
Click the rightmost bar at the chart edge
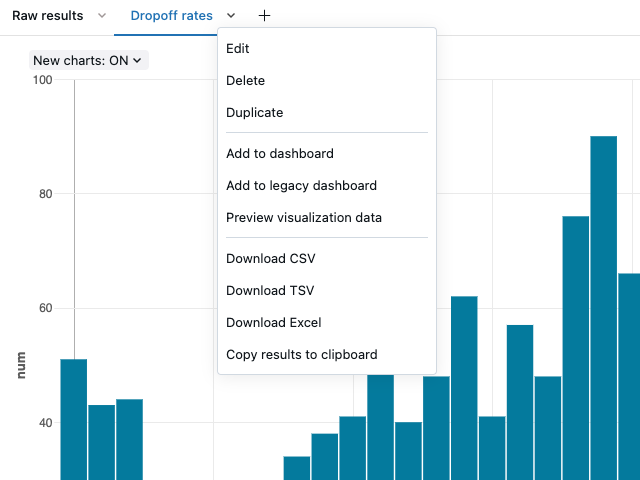(629, 370)
